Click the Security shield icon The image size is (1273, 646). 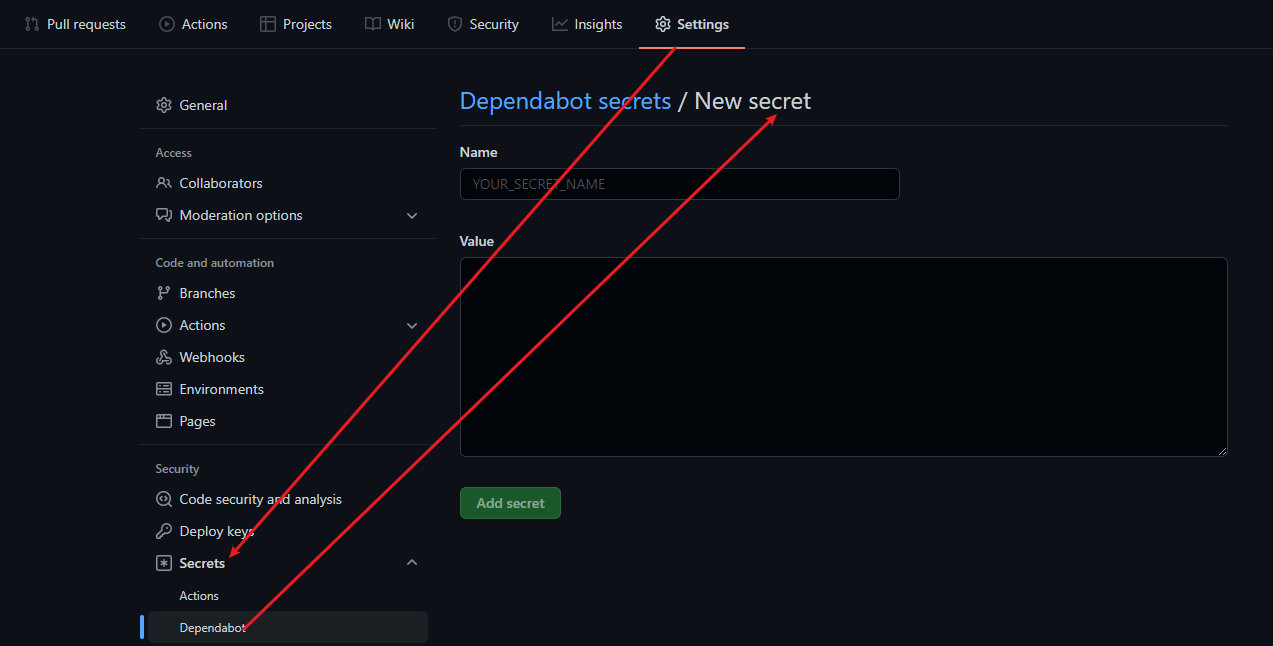455,24
